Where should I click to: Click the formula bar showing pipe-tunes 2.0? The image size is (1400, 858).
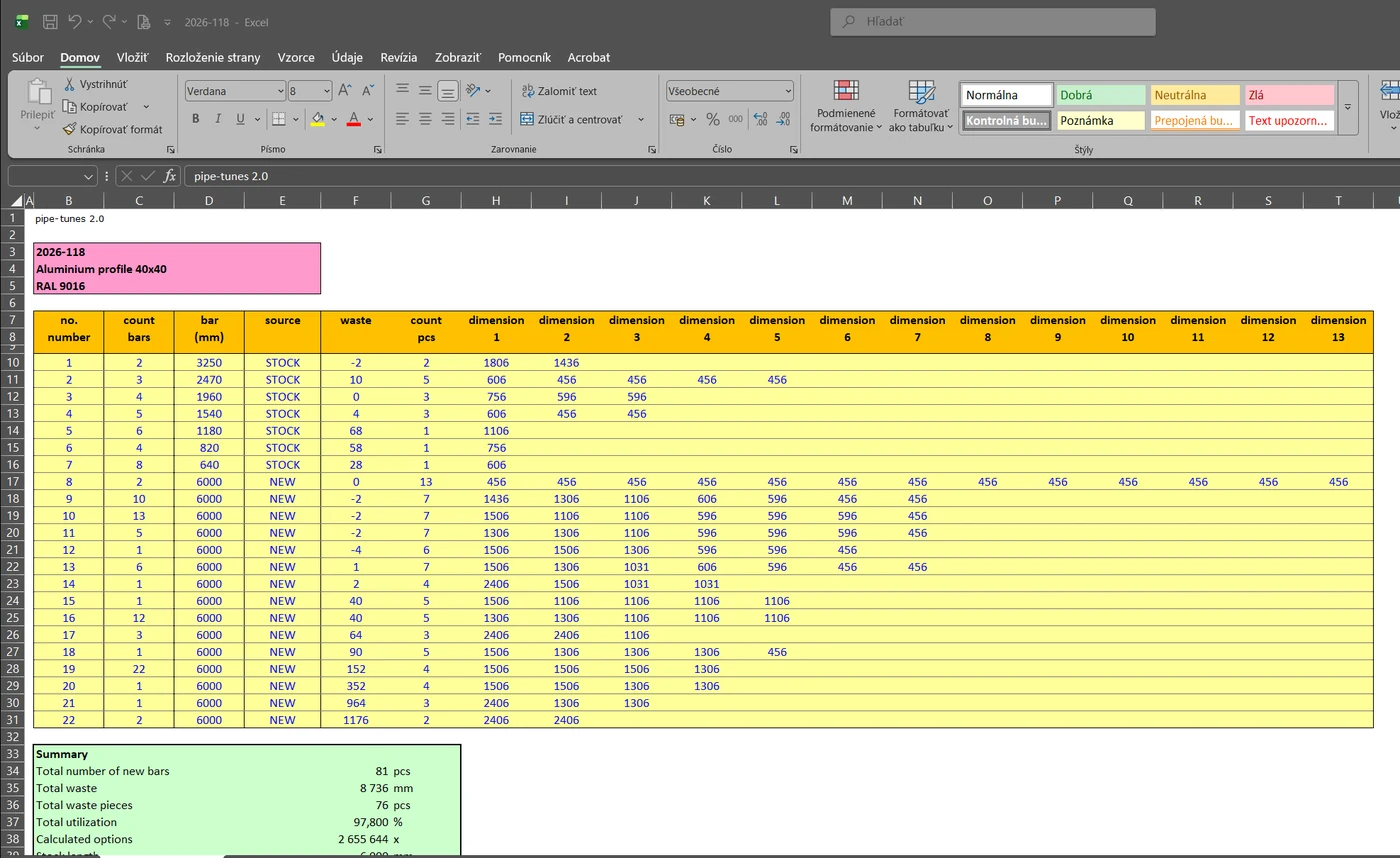click(x=790, y=176)
